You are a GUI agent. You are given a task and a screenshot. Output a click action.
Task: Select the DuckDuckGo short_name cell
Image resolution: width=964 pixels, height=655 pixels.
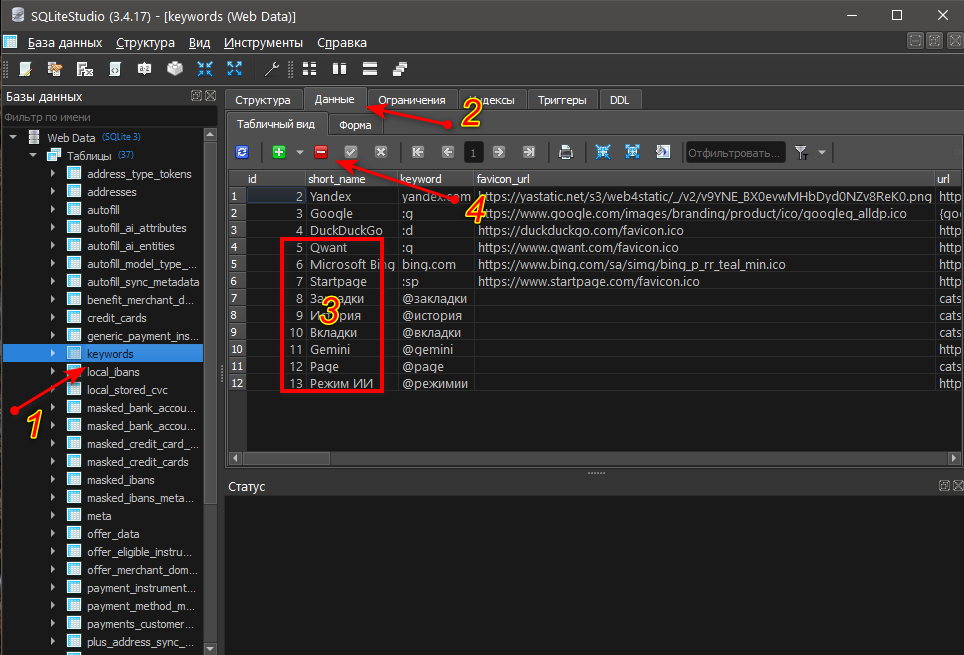(352, 230)
